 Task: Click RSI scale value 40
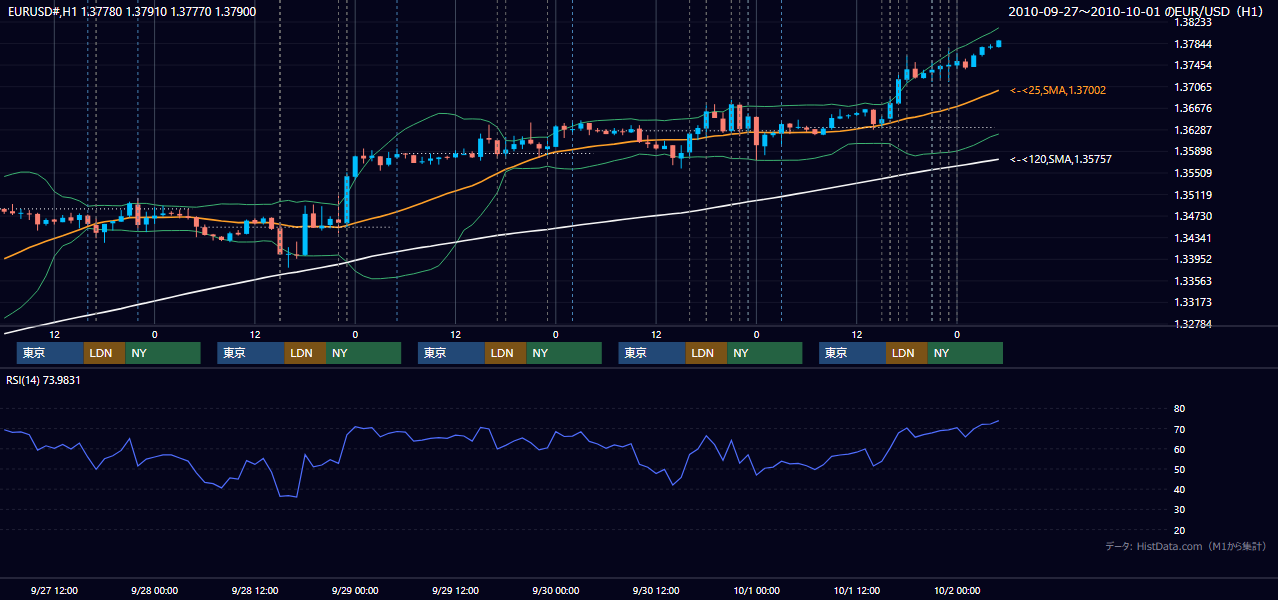click(x=1179, y=489)
